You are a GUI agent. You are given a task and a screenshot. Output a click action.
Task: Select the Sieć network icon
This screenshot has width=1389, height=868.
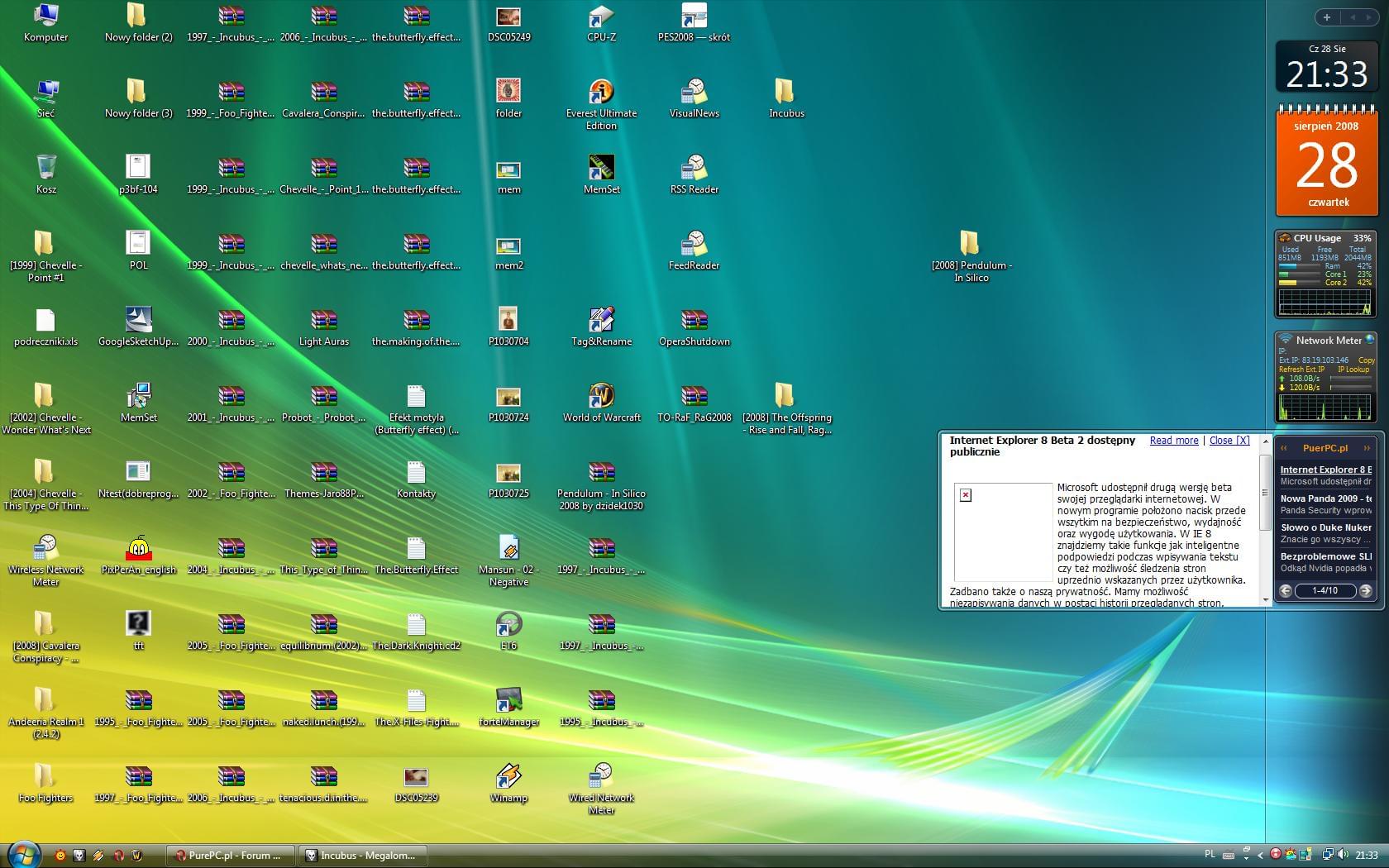(x=46, y=99)
